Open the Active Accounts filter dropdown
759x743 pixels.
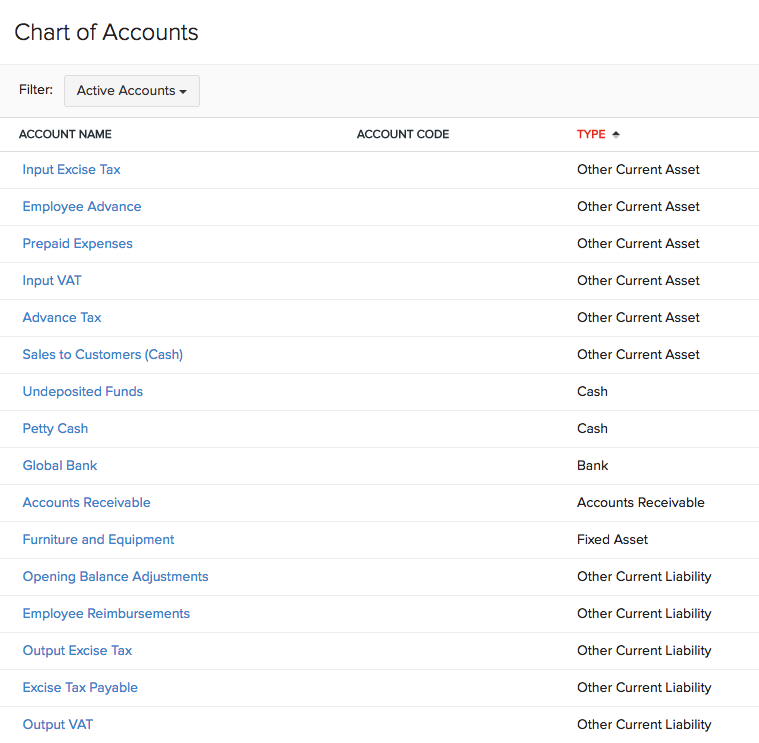pyautogui.click(x=132, y=91)
